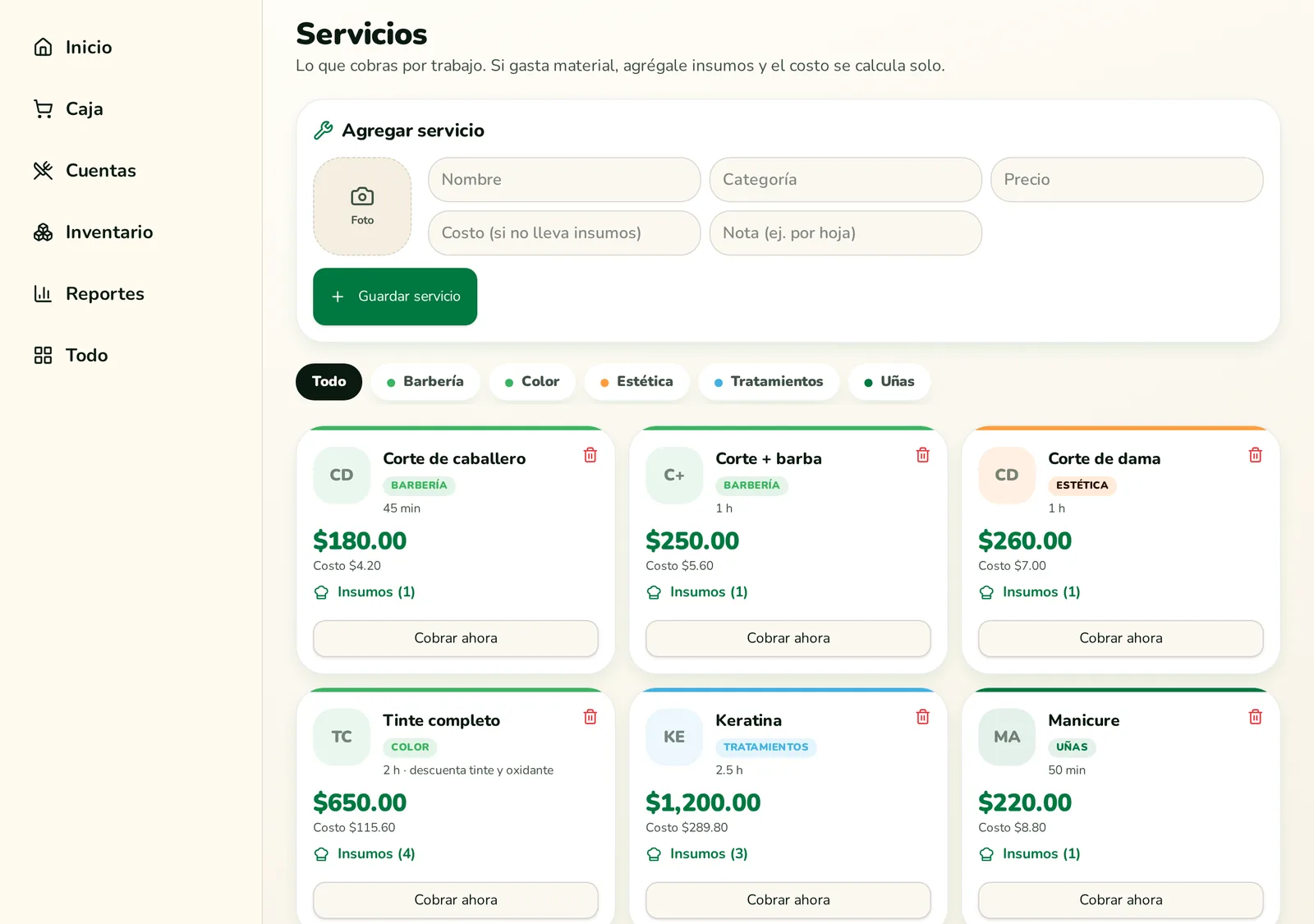The width and height of the screenshot is (1314, 924).
Task: Go to Inicio in sidebar
Action: point(89,47)
